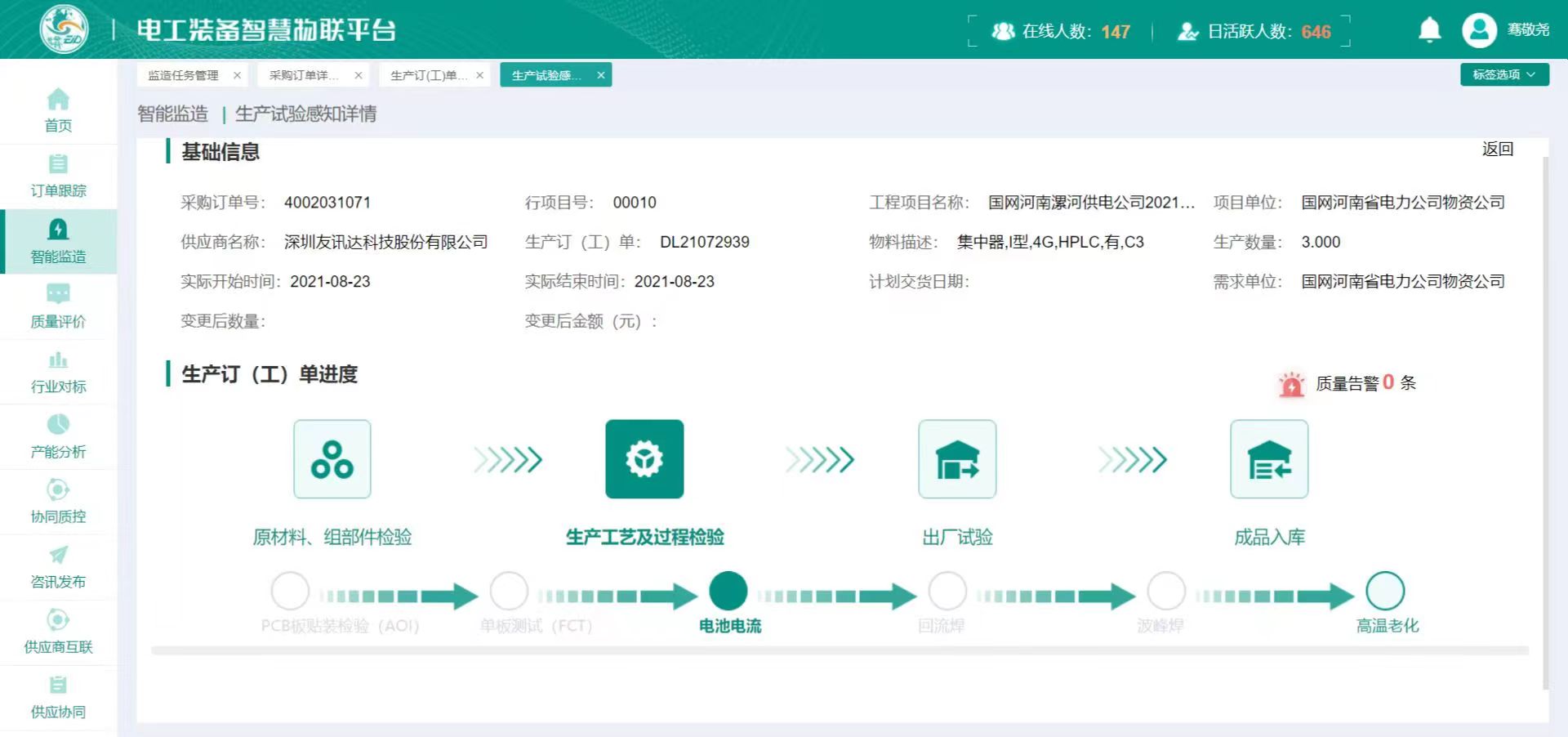Image resolution: width=1568 pixels, height=737 pixels.
Task: Close the 生产试验感 tab
Action: tap(601, 75)
